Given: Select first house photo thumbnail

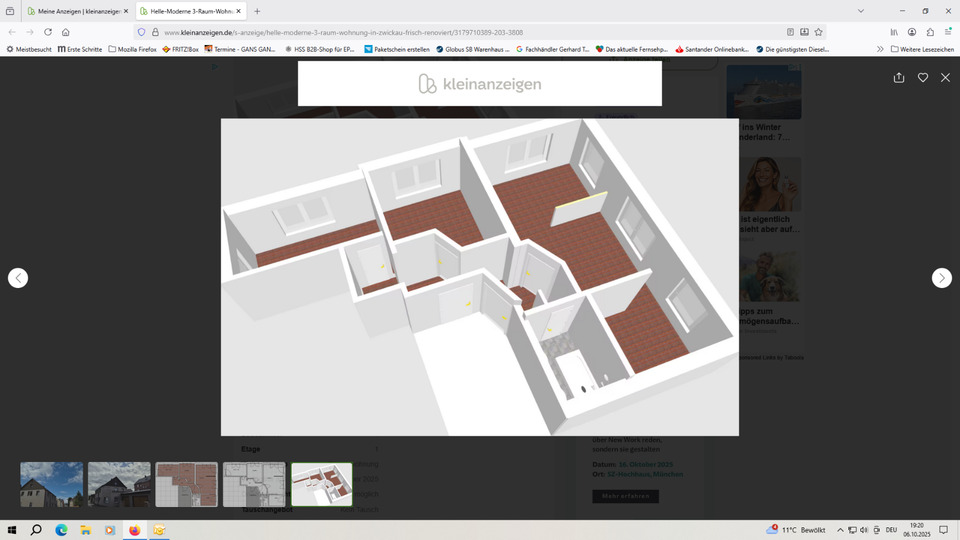Looking at the screenshot, I should (x=52, y=484).
